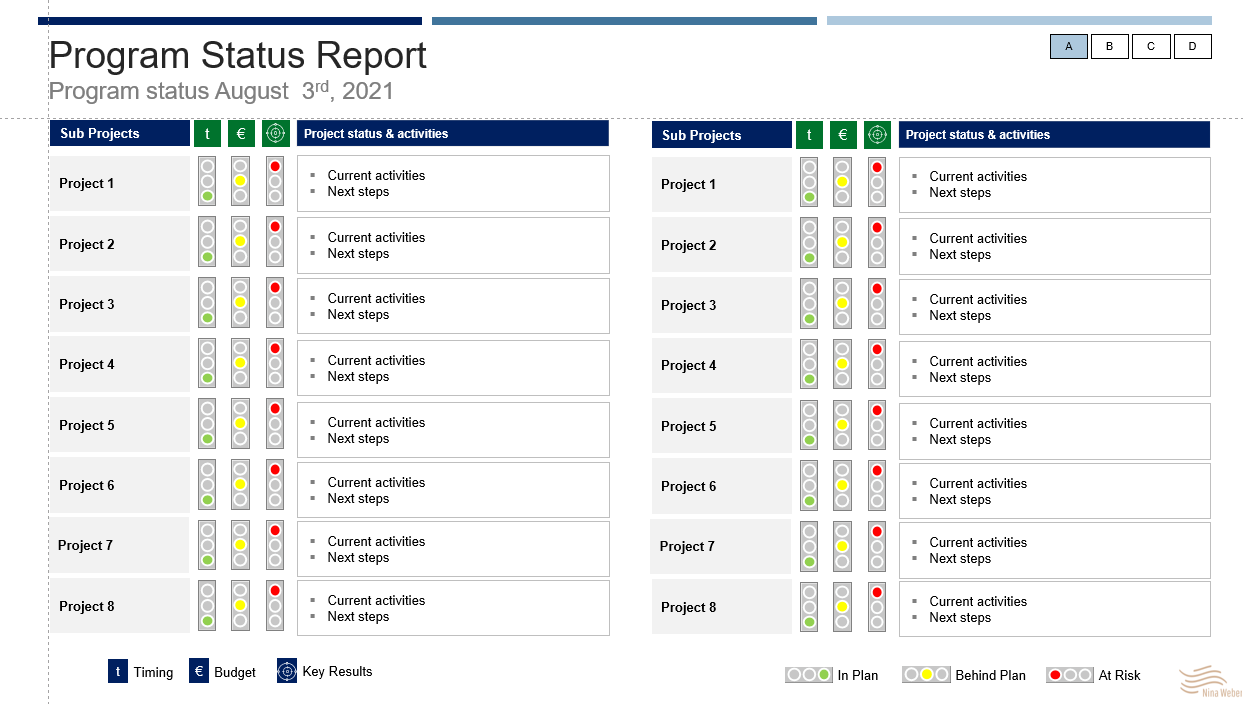Select tab A in top right
1246x706 pixels.
[x=1069, y=46]
